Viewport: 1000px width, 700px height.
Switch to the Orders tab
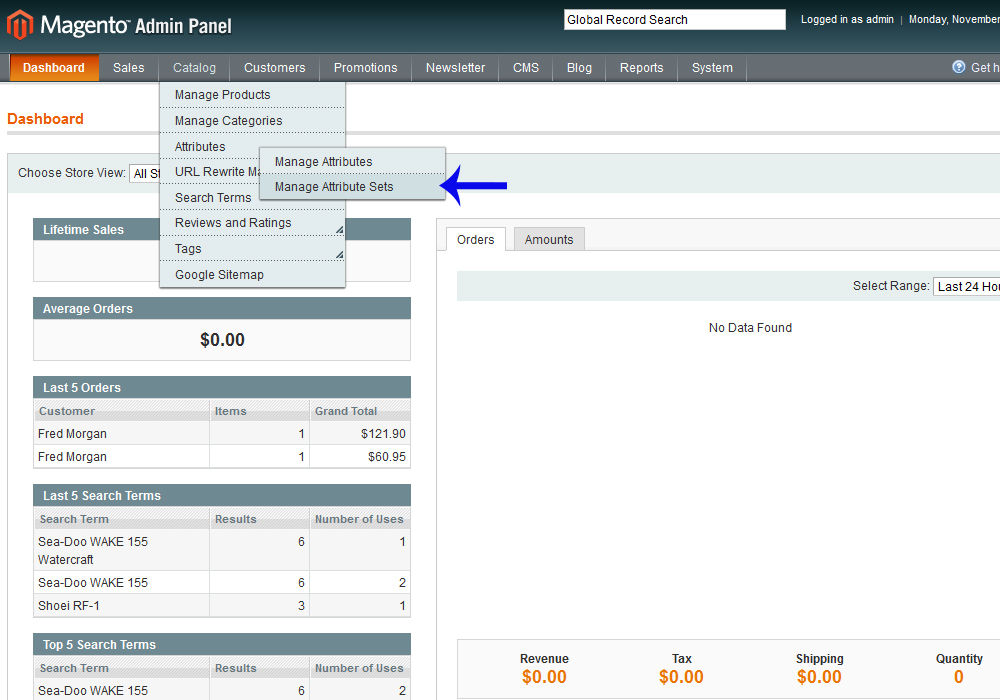(x=475, y=240)
